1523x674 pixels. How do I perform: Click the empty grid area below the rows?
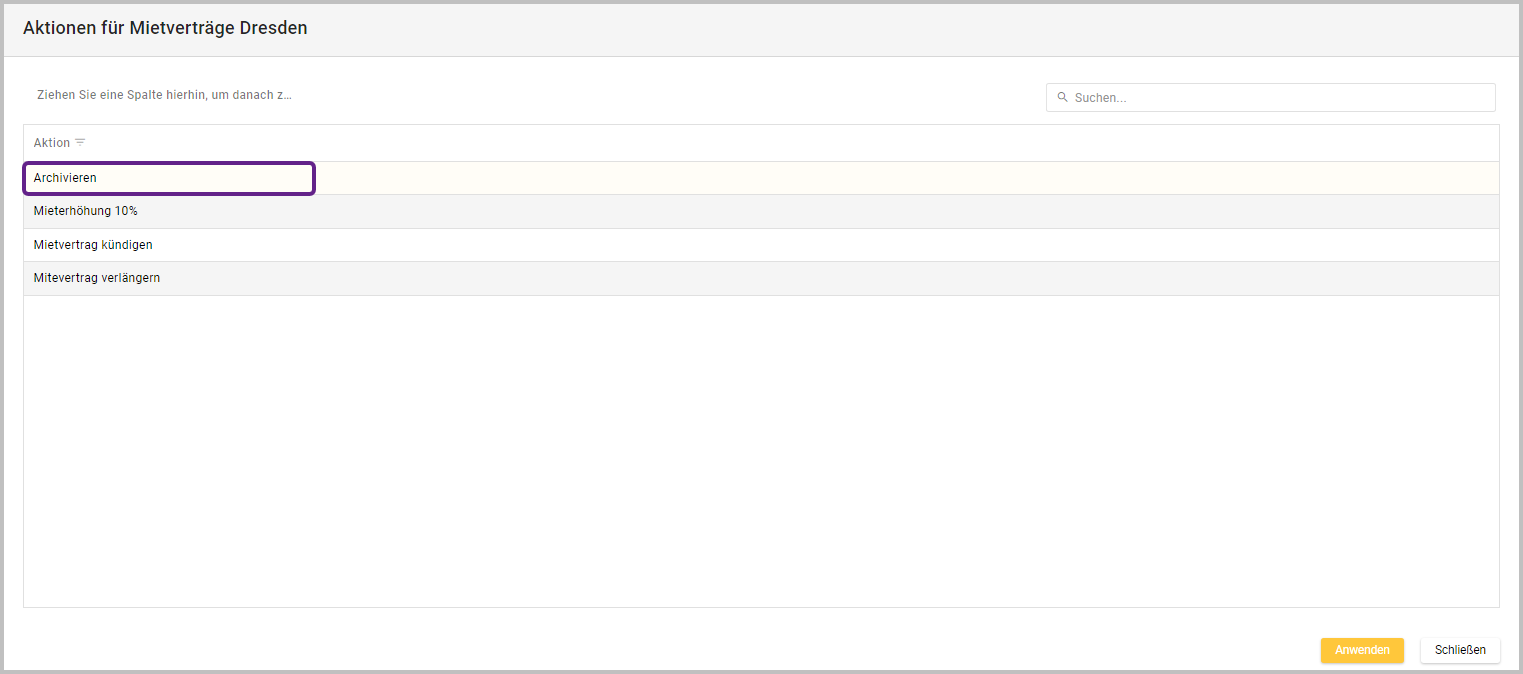[x=760, y=450]
